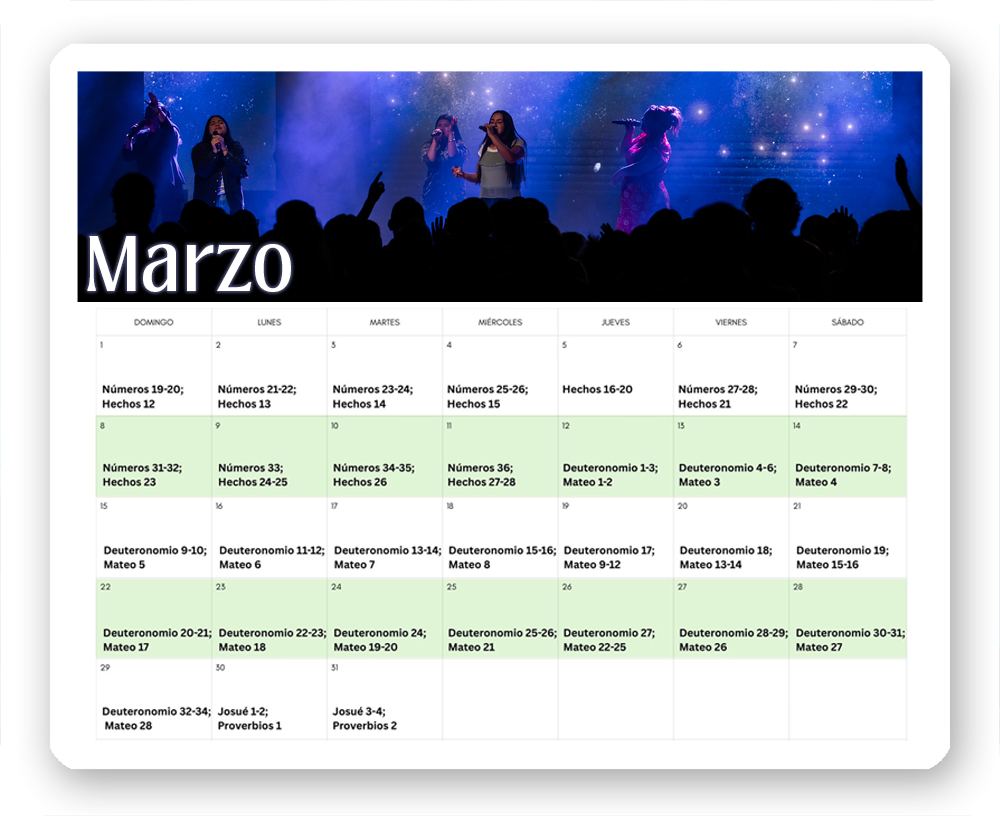Select Deuteronomio 9-10 on day 15
The width and height of the screenshot is (1000, 816).
pyautogui.click(x=155, y=557)
